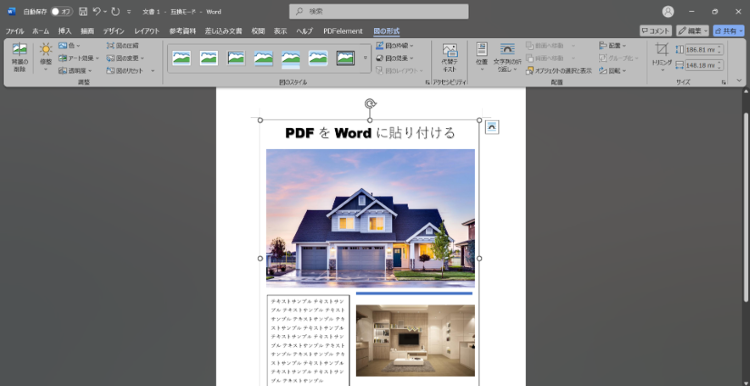Click the height spinner arrows
The height and width of the screenshot is (386, 750).
[x=720, y=49]
